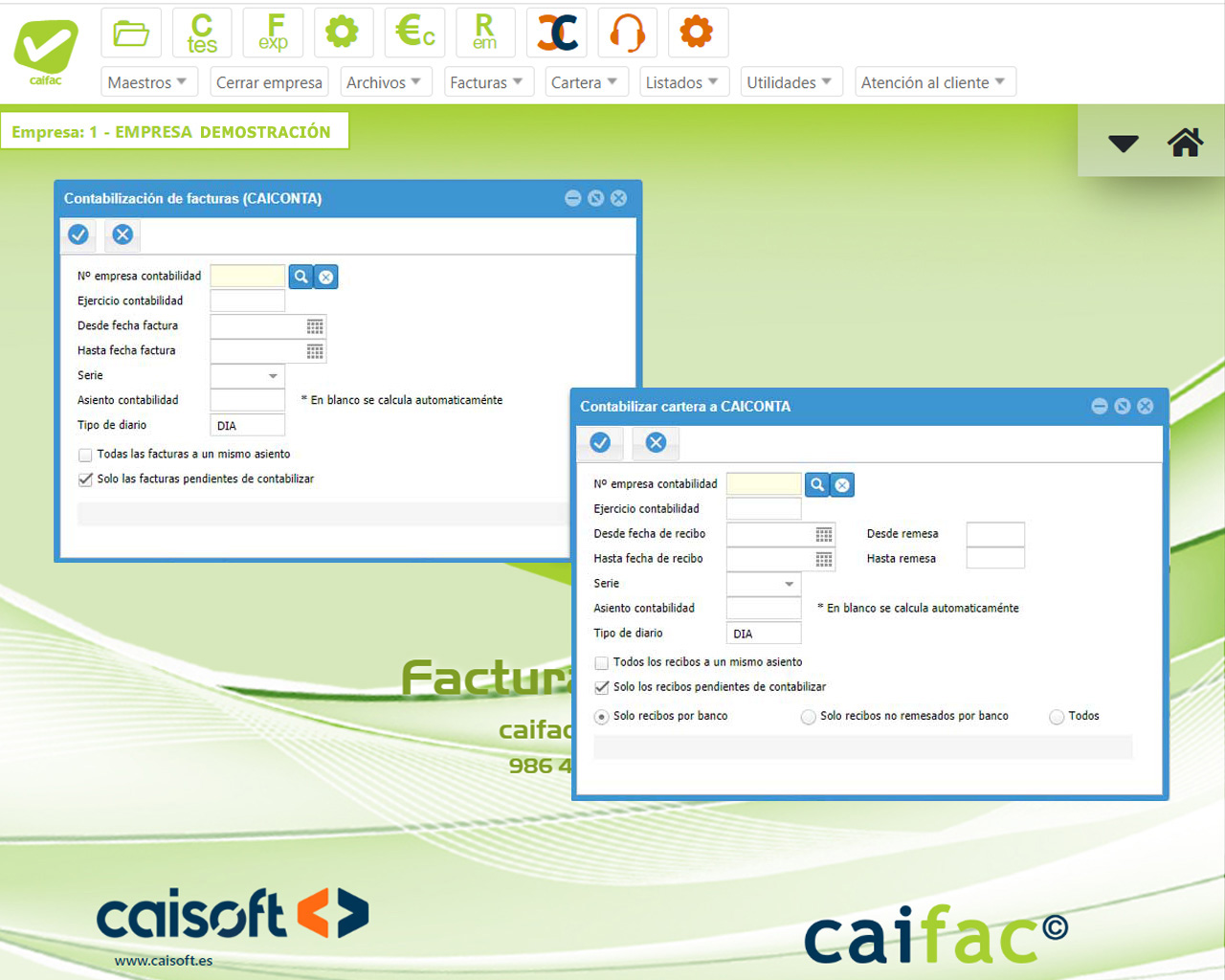
Task: Open the Facturas menu
Action: pyautogui.click(x=486, y=82)
